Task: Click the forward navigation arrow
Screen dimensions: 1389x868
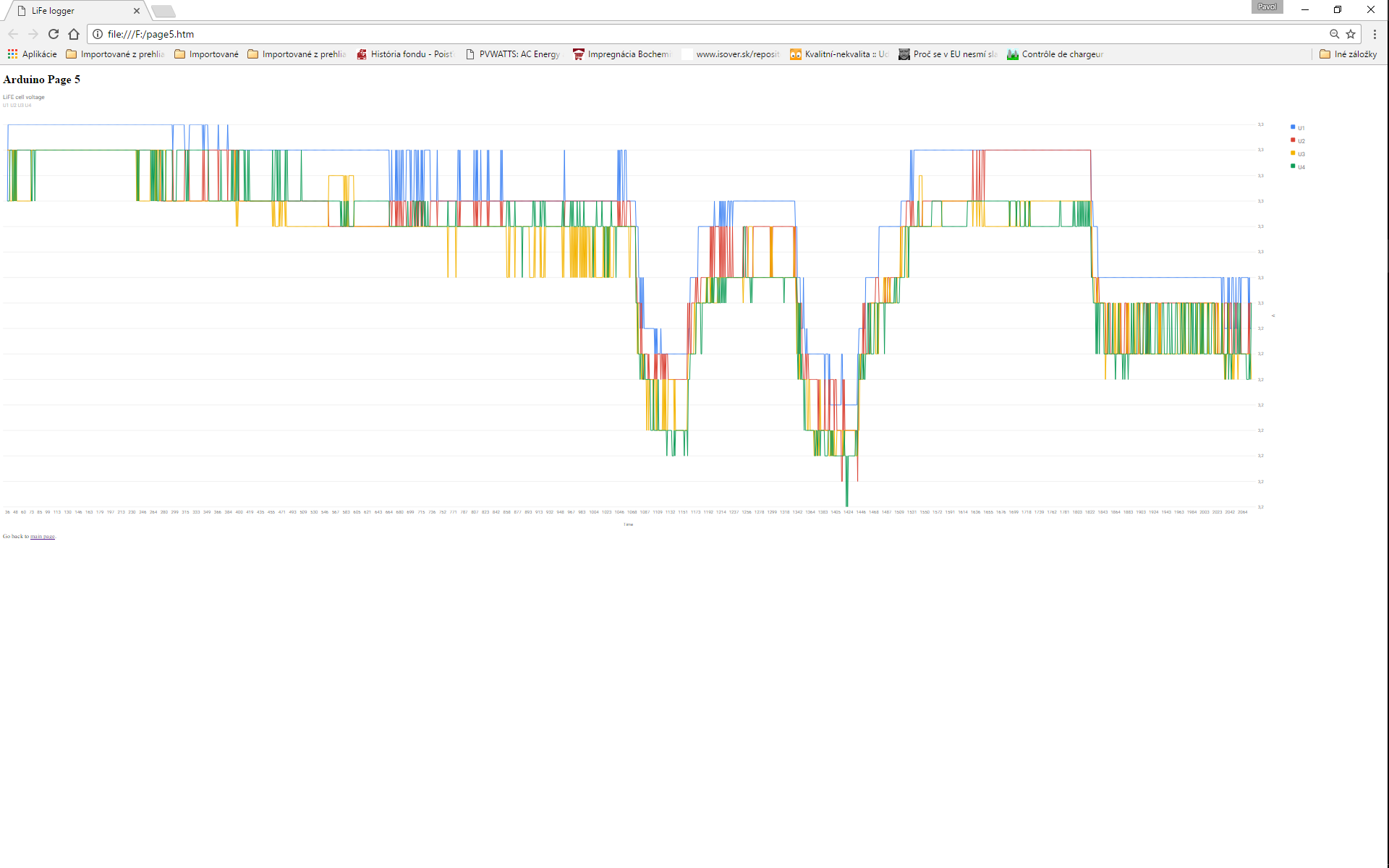Action: (x=33, y=34)
